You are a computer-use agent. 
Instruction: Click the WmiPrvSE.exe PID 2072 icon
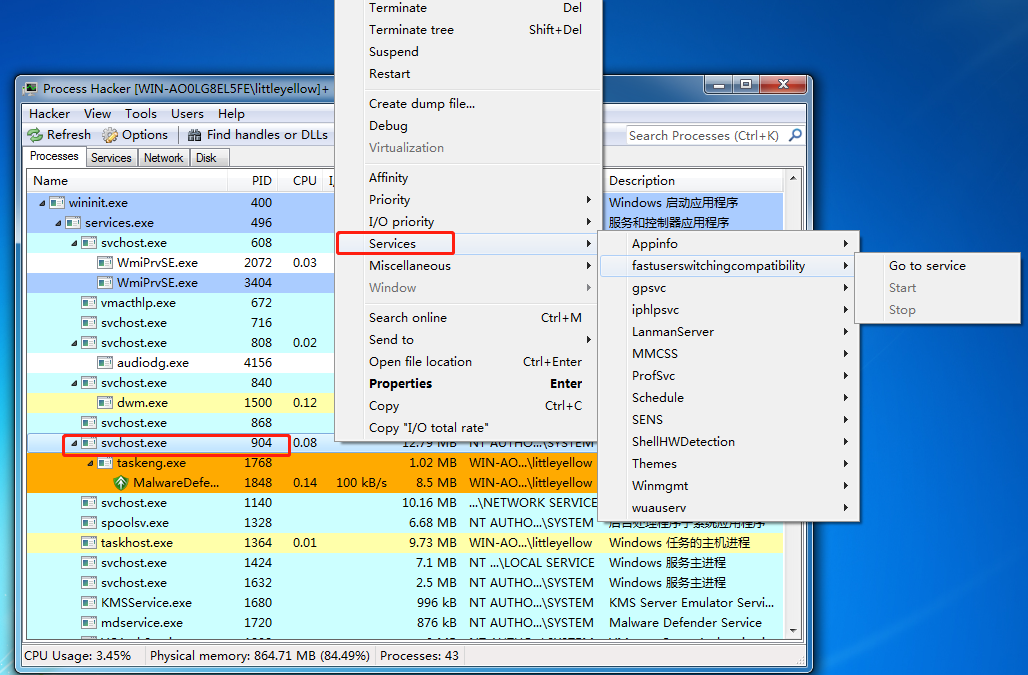point(105,263)
